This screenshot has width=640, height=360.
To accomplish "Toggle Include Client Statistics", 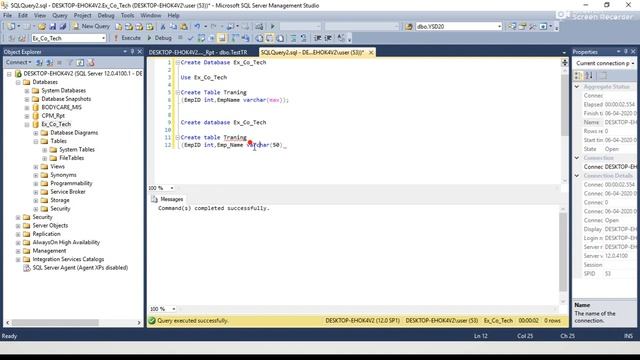I will tap(245, 38).
